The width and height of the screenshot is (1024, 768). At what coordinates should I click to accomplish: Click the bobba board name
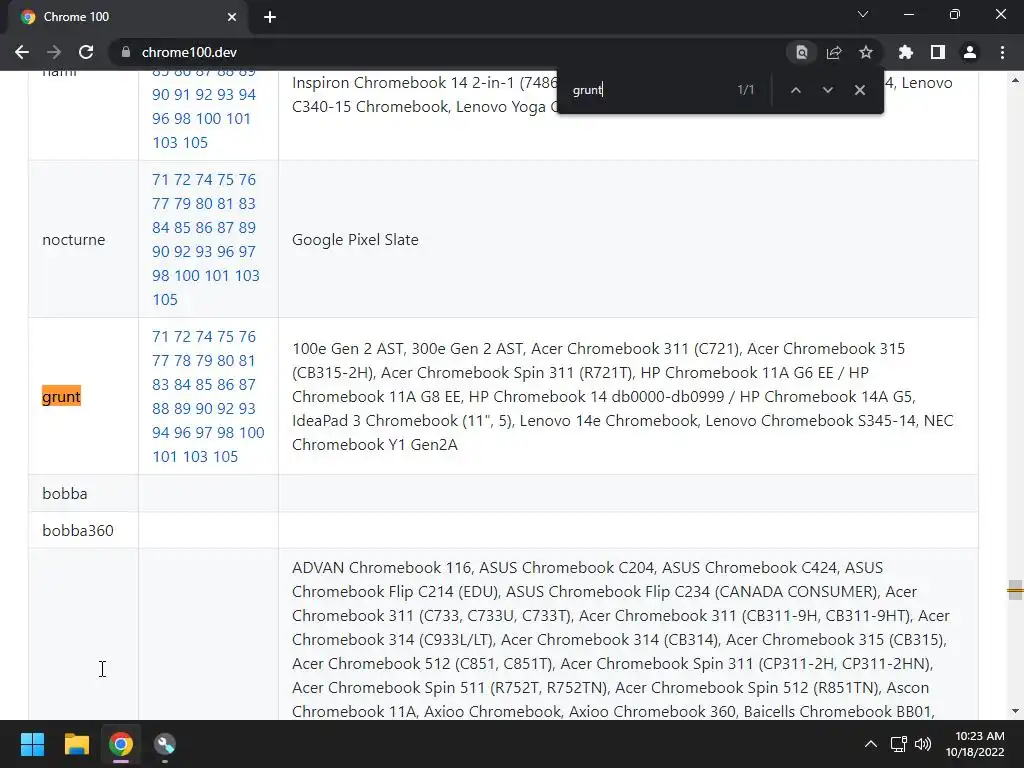click(x=65, y=493)
